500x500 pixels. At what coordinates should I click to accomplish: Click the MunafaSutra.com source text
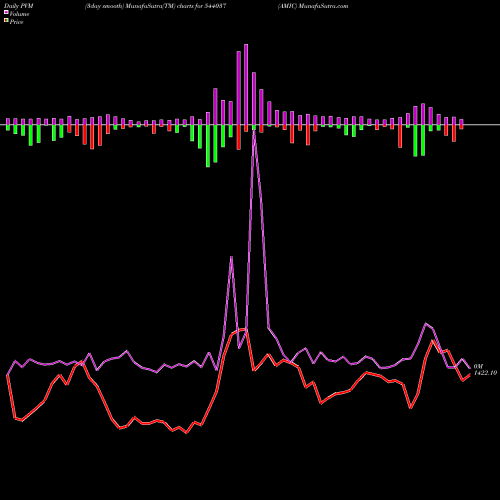pyautogui.click(x=323, y=6)
